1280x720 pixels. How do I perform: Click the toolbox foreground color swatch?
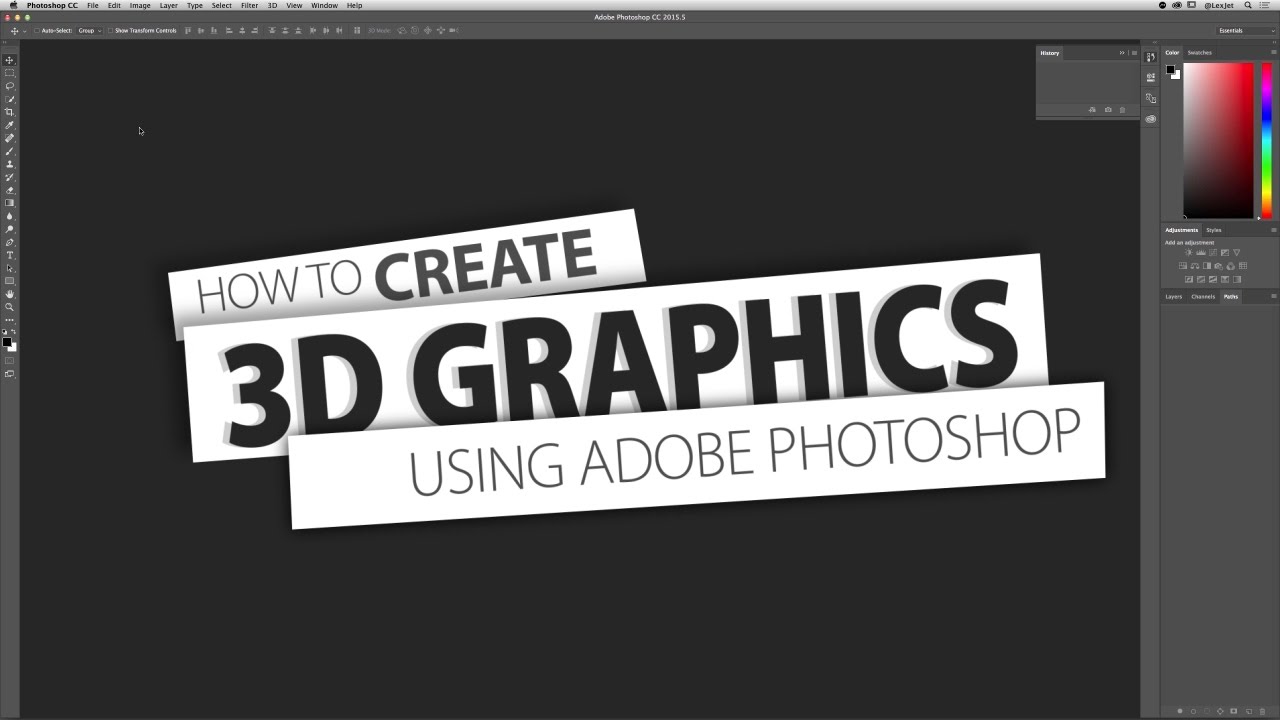(x=6, y=342)
